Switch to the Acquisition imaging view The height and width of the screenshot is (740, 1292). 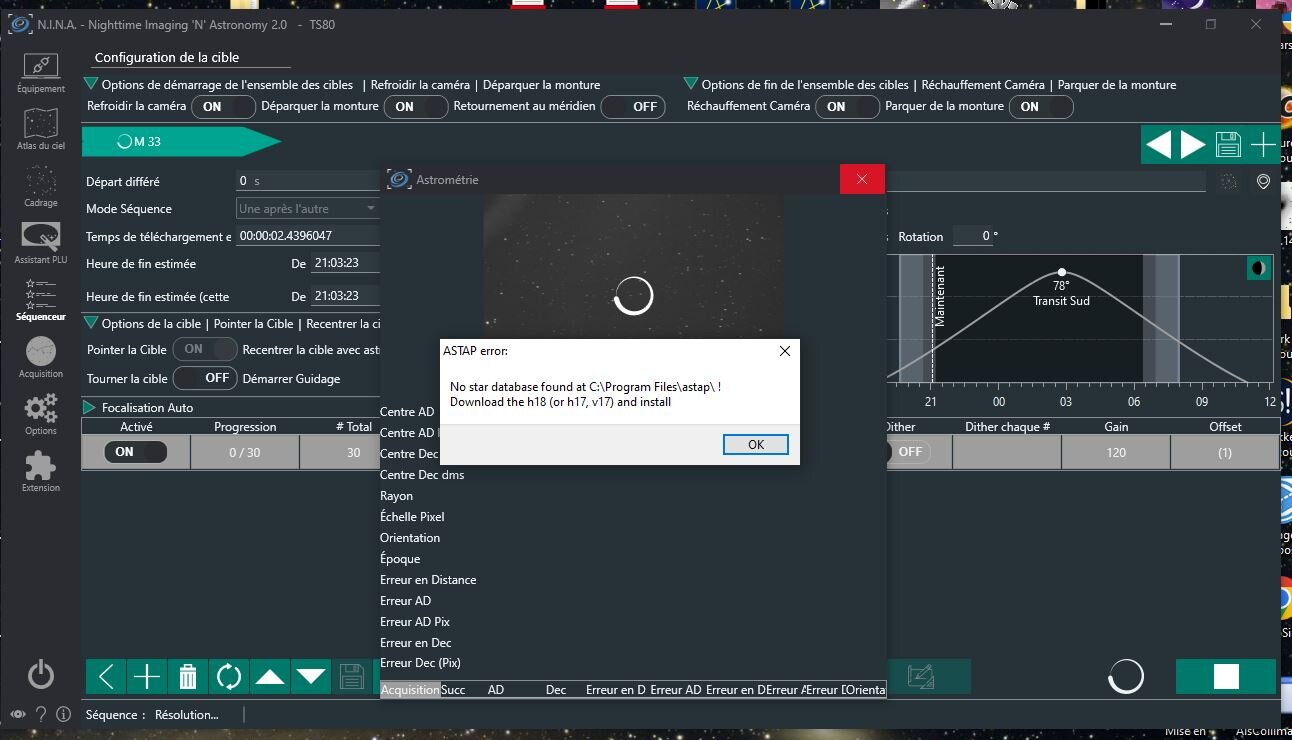point(40,358)
